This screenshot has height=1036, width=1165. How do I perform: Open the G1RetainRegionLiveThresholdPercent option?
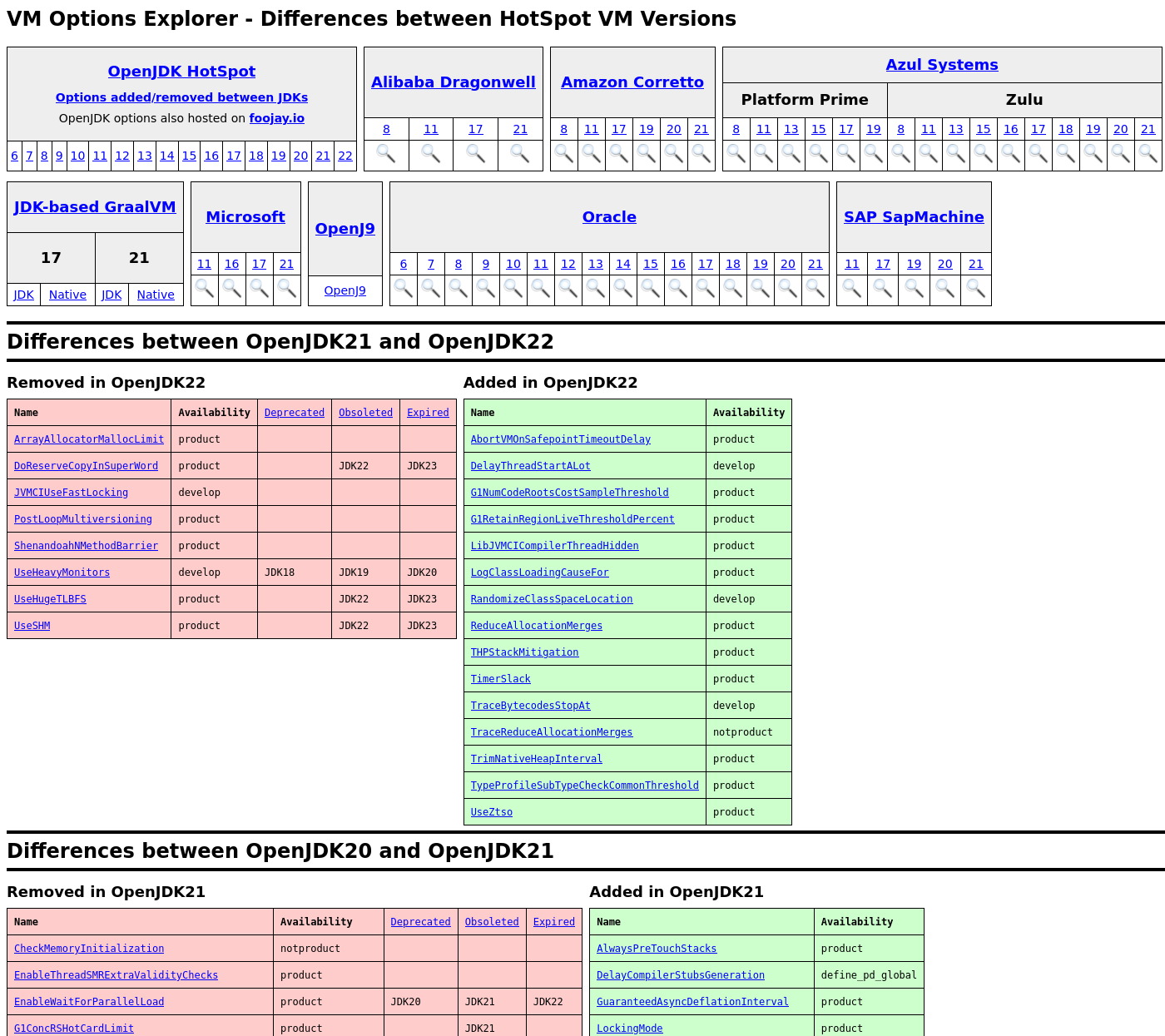pyautogui.click(x=573, y=519)
